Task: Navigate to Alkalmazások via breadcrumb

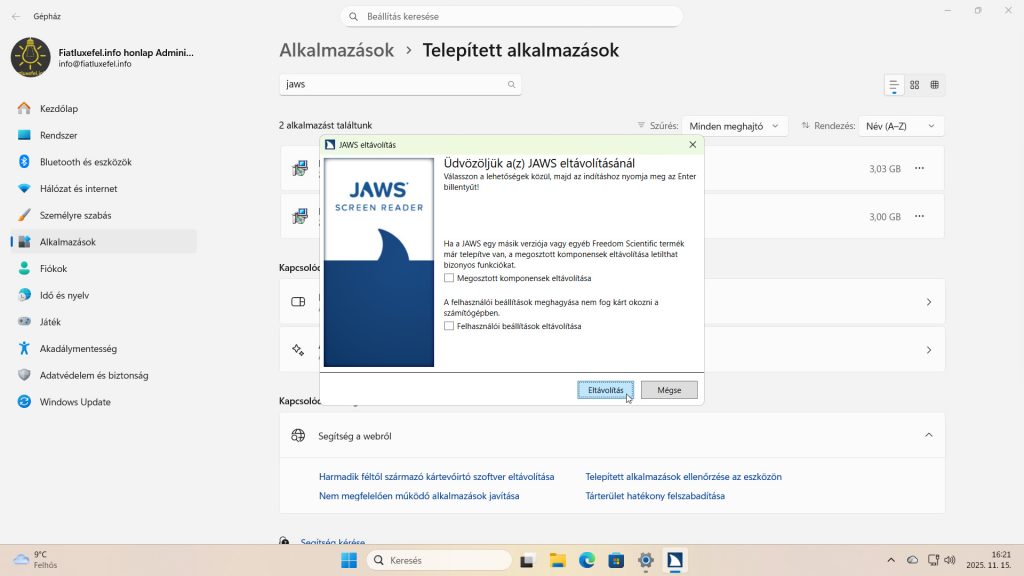Action: pyautogui.click(x=337, y=50)
